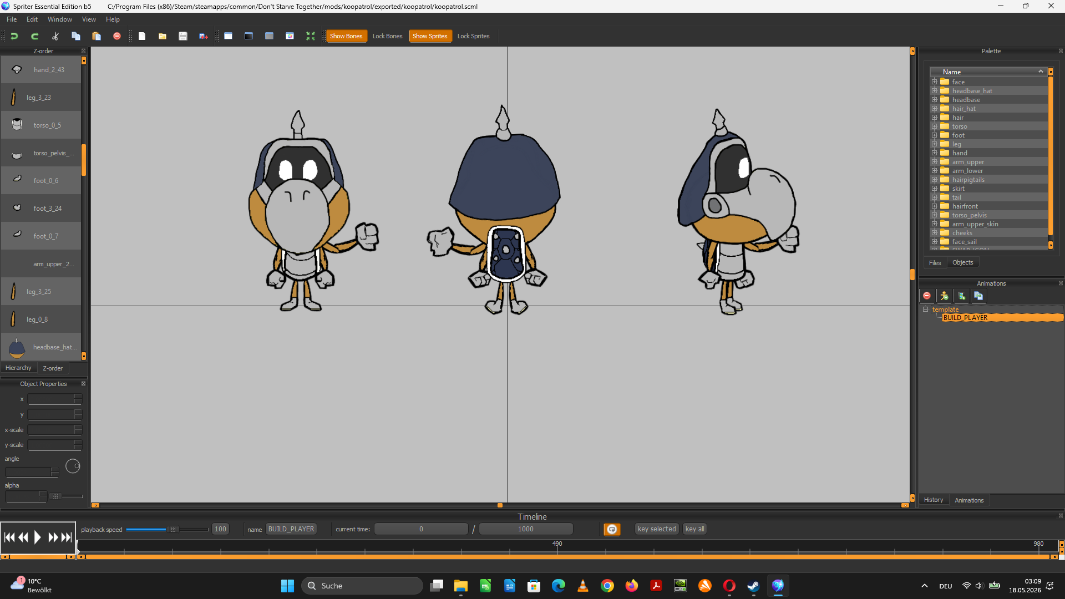Expand the tail folder in Palette

point(935,197)
